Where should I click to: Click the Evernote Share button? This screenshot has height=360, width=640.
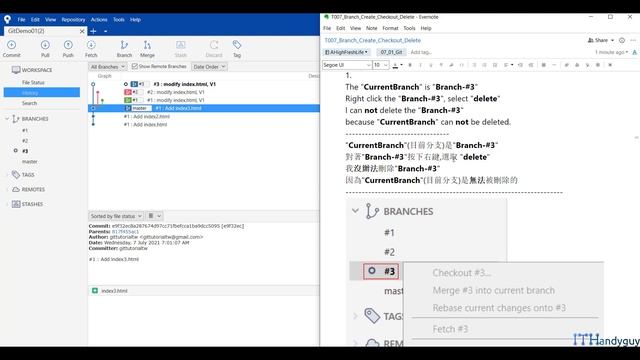coord(598,40)
